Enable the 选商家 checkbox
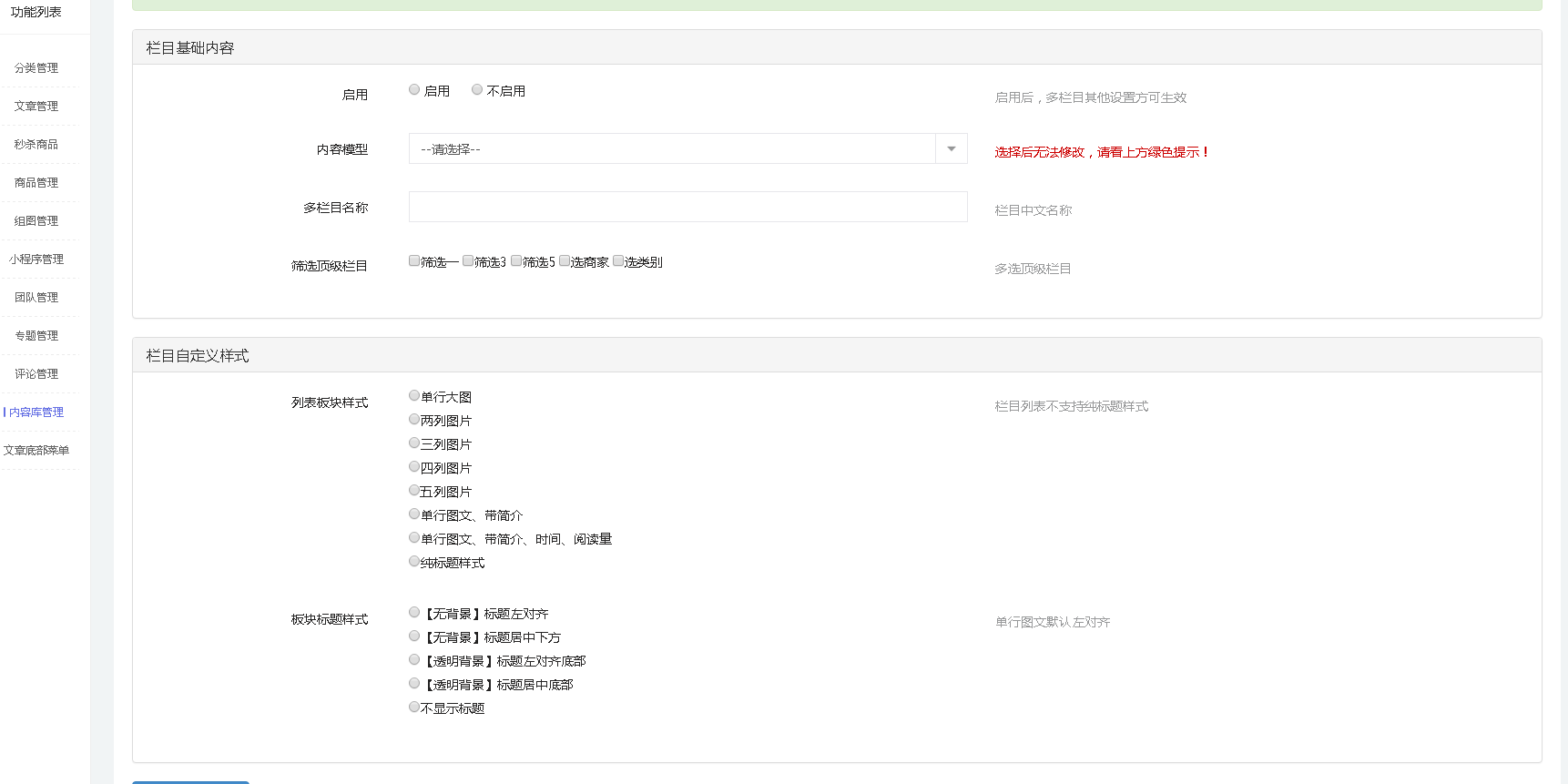Image resolution: width=1568 pixels, height=784 pixels. tap(565, 261)
